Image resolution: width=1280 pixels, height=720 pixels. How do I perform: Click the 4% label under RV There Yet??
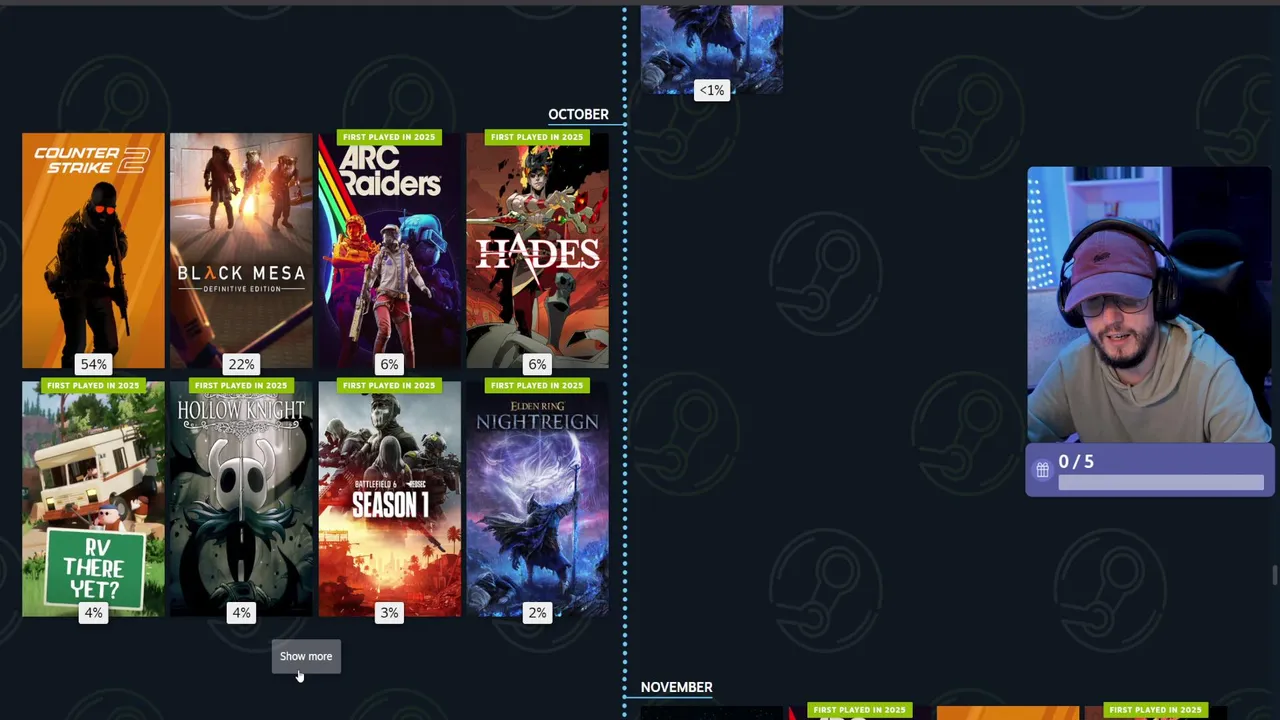tap(93, 612)
